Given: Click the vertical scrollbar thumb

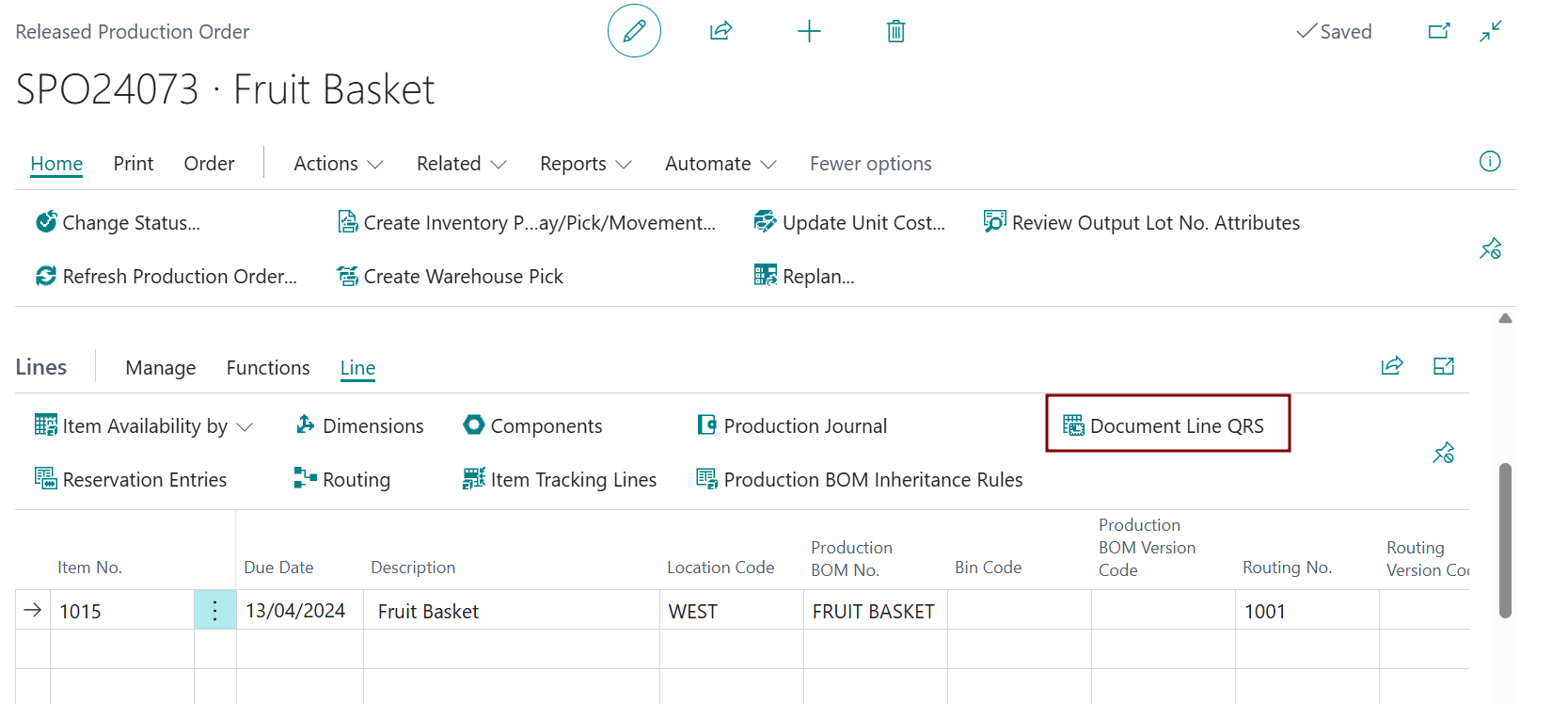Looking at the screenshot, I should pyautogui.click(x=1505, y=540).
